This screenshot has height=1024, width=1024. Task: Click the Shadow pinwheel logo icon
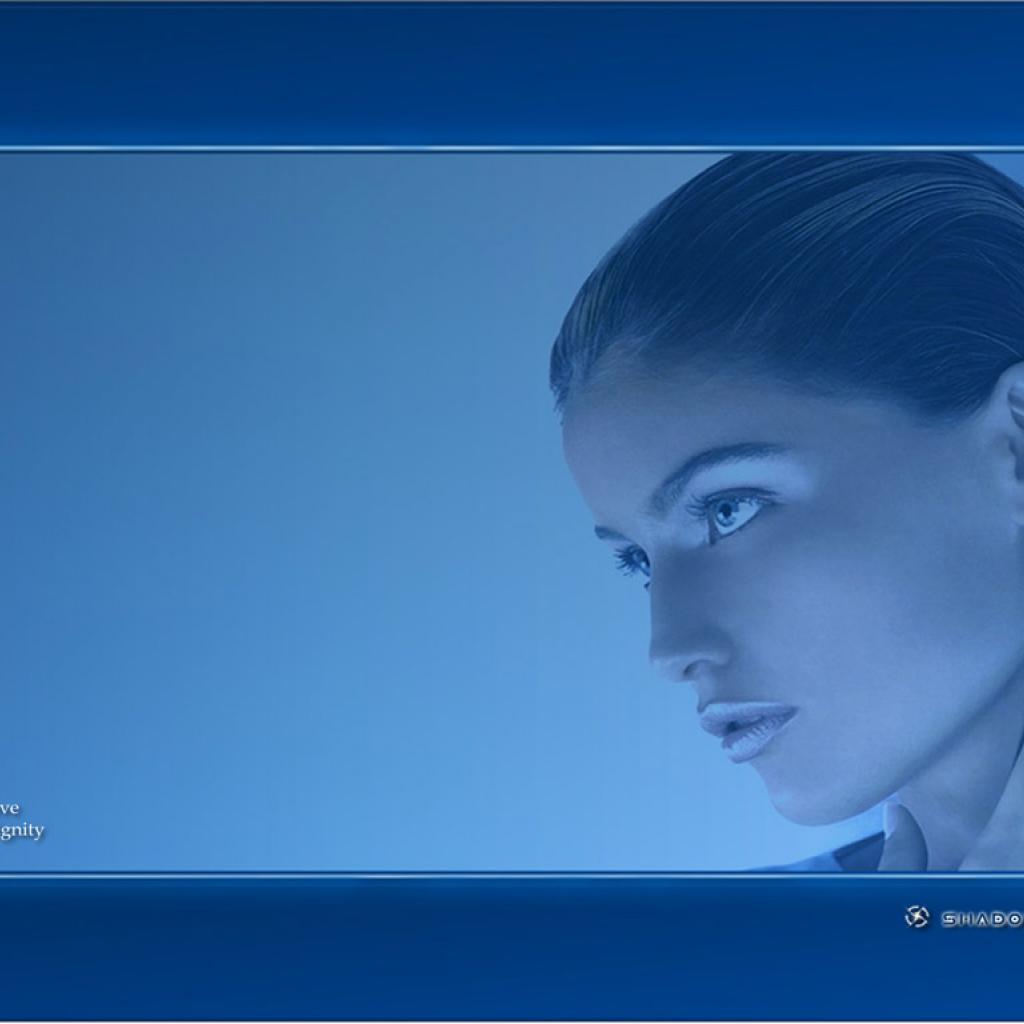[916, 917]
